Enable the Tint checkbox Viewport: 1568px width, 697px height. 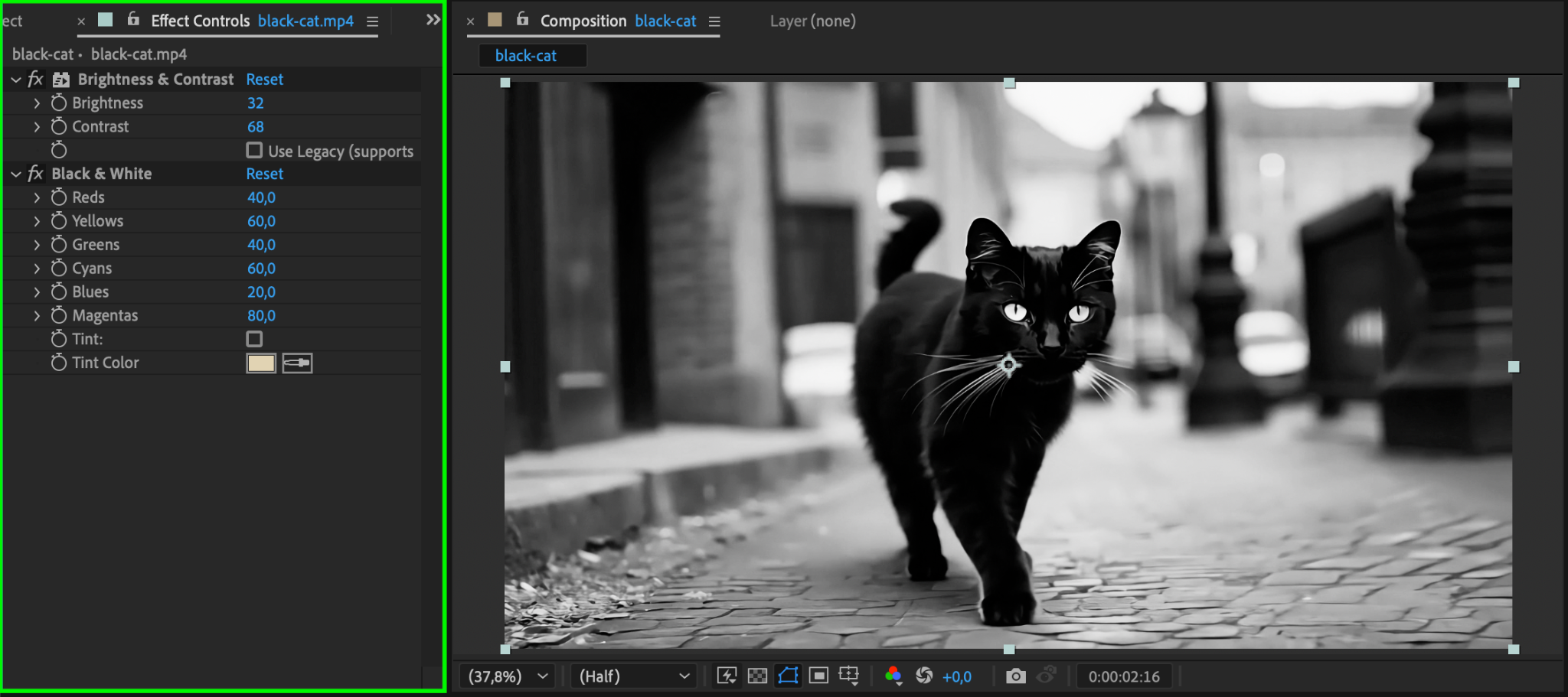(x=254, y=339)
